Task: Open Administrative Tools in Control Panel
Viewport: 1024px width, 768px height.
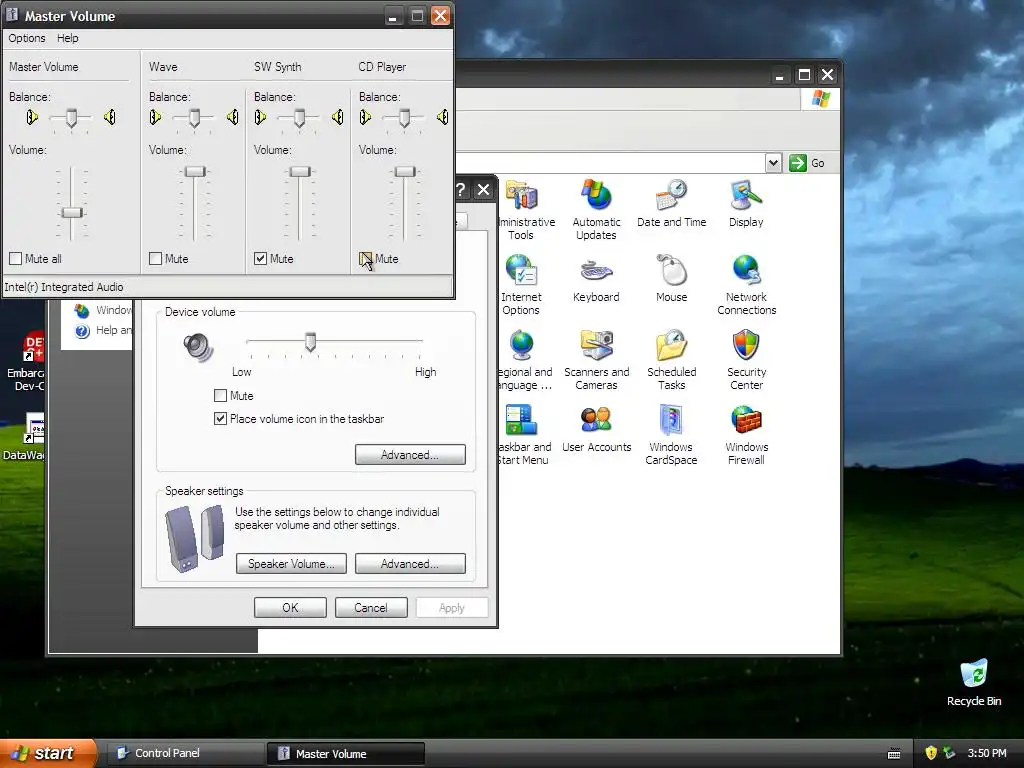Action: tap(522, 196)
